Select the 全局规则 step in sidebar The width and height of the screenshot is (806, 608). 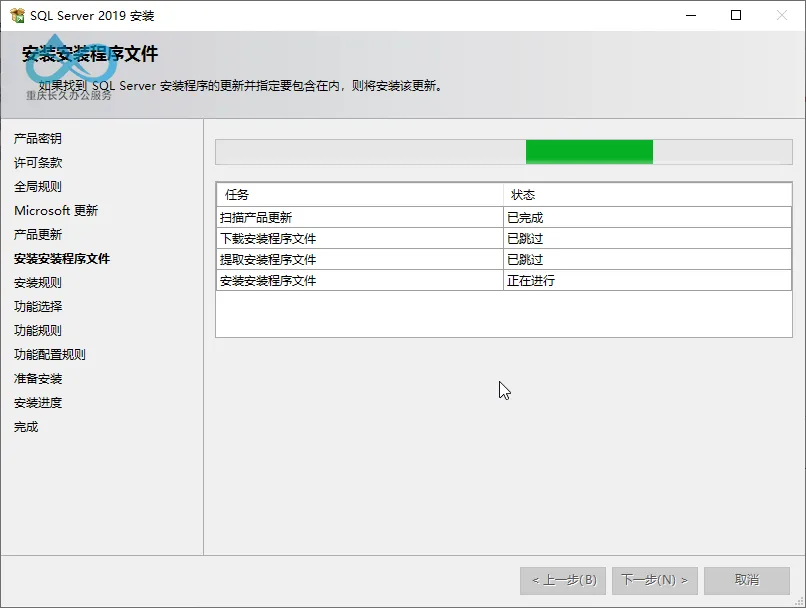point(38,187)
